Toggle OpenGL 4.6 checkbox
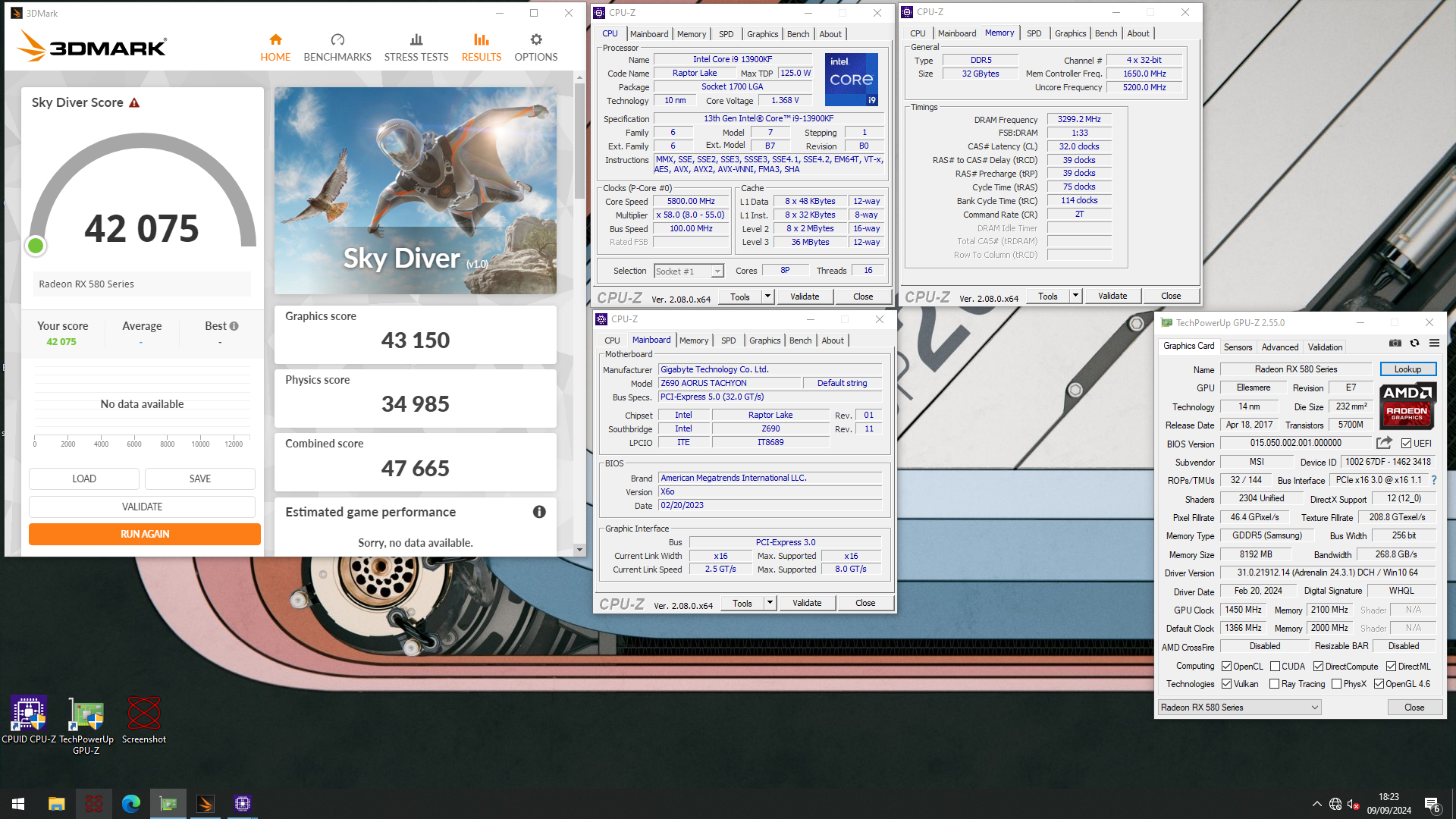This screenshot has width=1456, height=819. 1379,684
